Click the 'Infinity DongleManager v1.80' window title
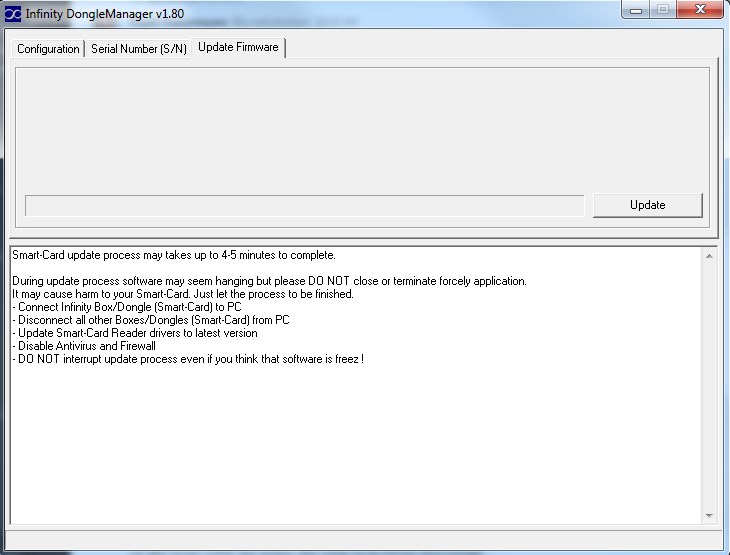This screenshot has width=730, height=555. click(x=105, y=14)
